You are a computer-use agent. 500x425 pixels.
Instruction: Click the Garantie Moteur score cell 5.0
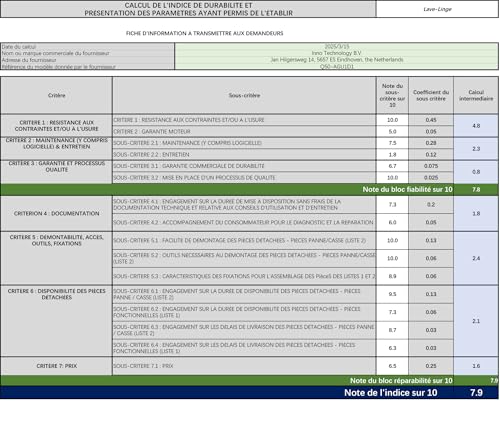click(x=392, y=131)
